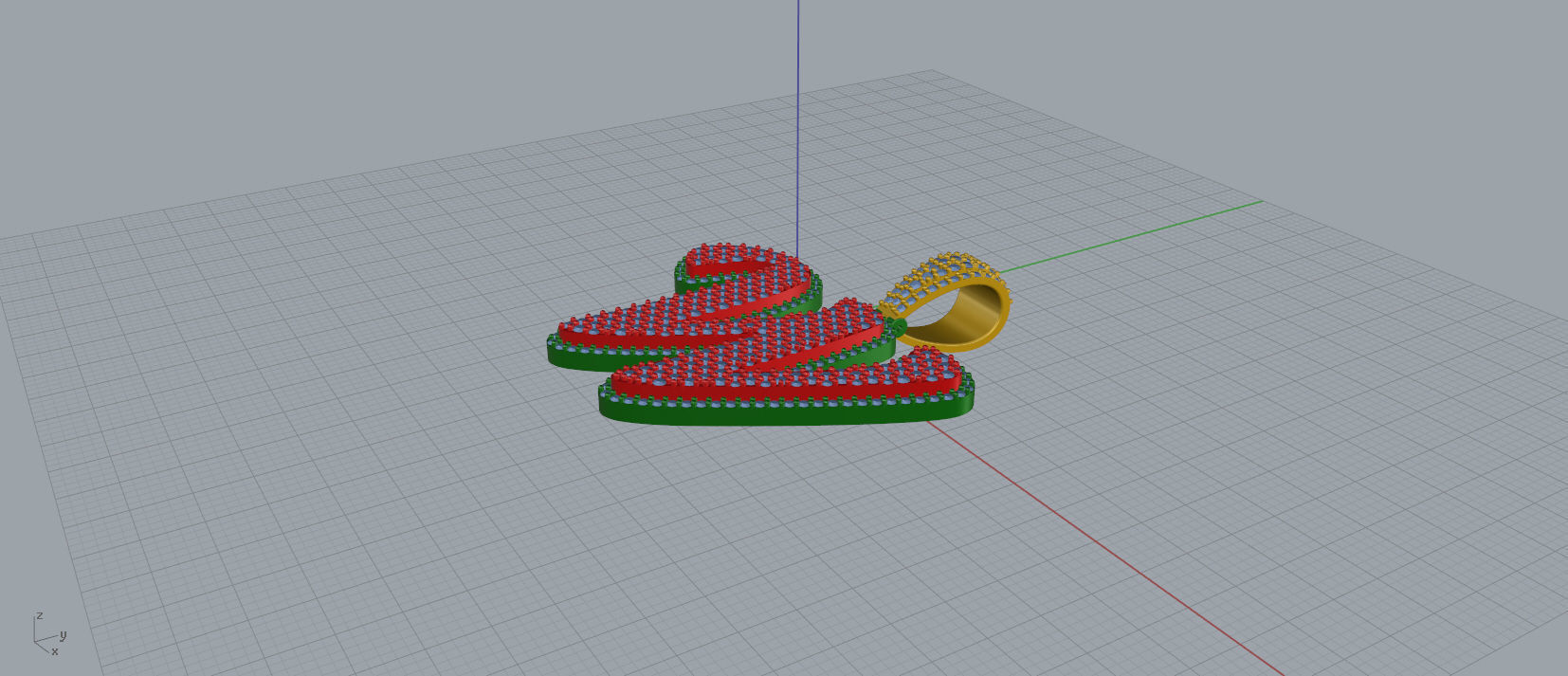Click the world axes icon in the viewport corner
This screenshot has height=676, width=1568.
point(49,634)
